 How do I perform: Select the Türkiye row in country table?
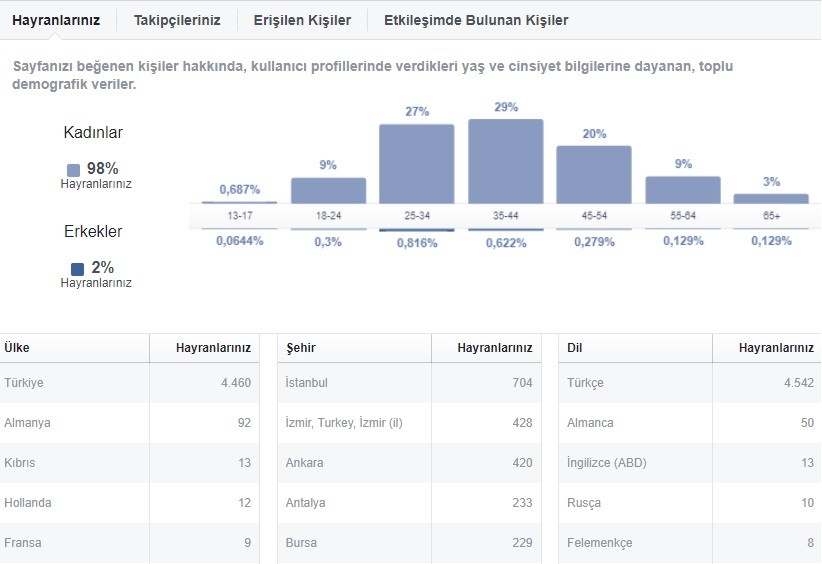(129, 383)
